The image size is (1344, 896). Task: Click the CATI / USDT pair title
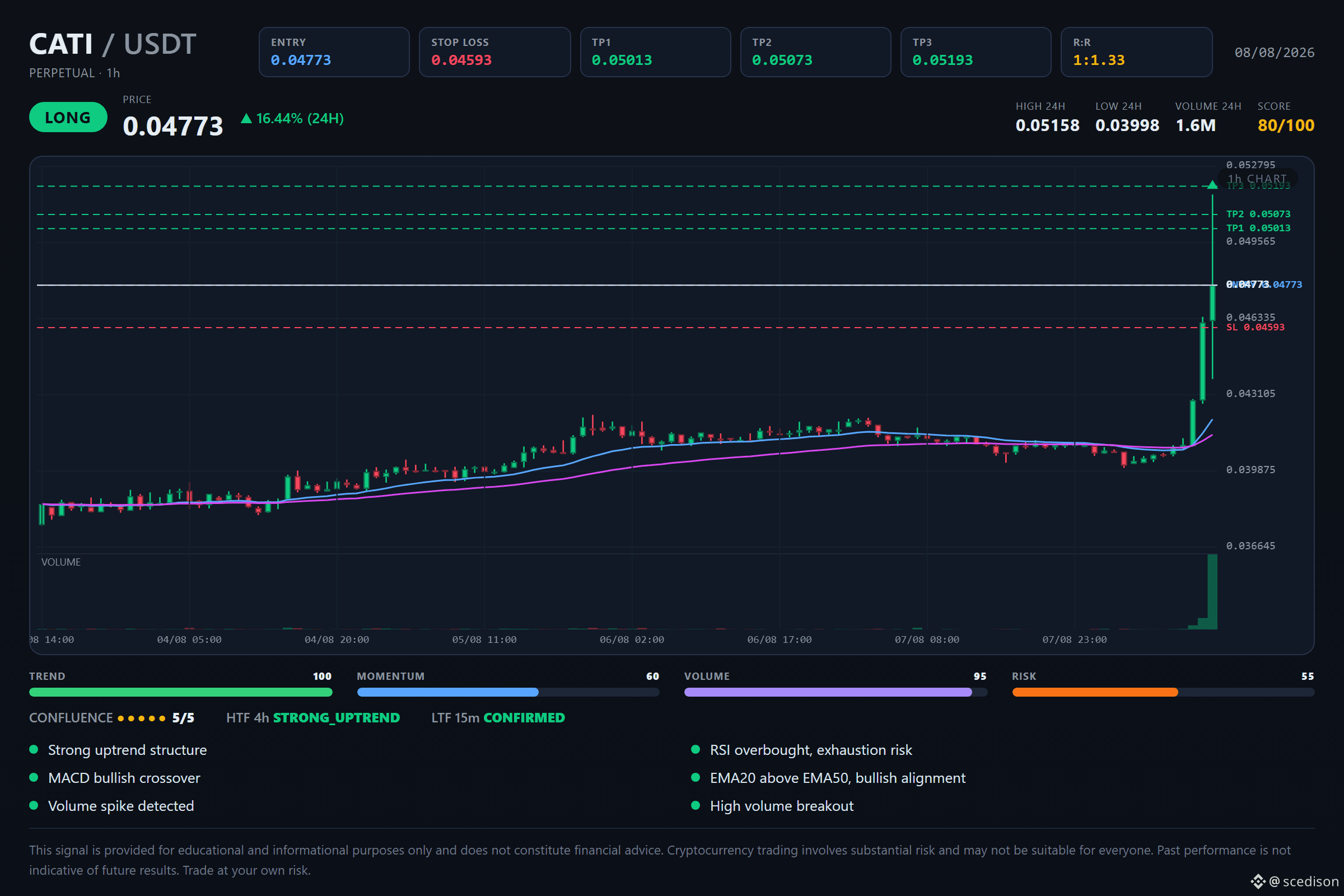[113, 44]
